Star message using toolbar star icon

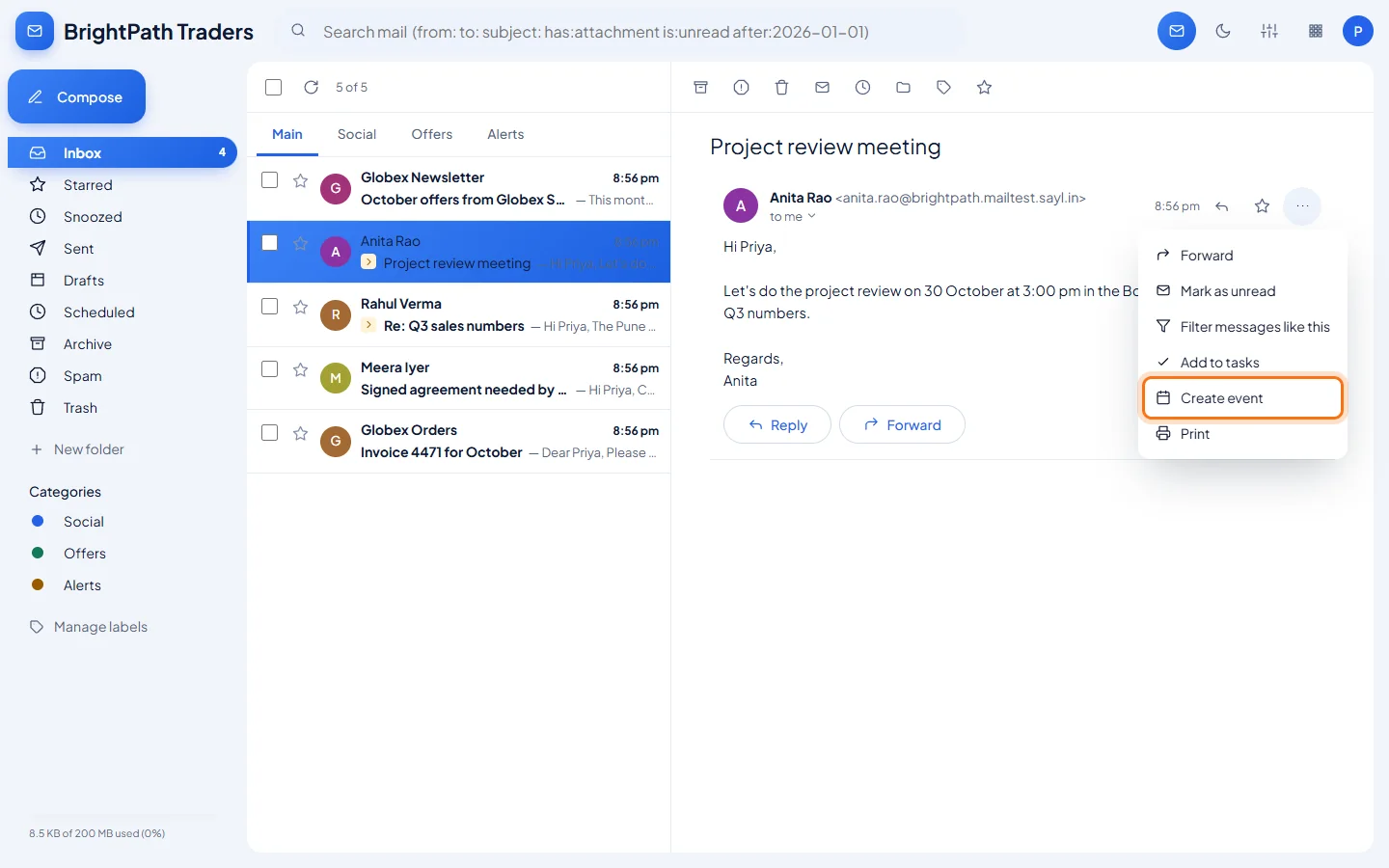pos(984,88)
